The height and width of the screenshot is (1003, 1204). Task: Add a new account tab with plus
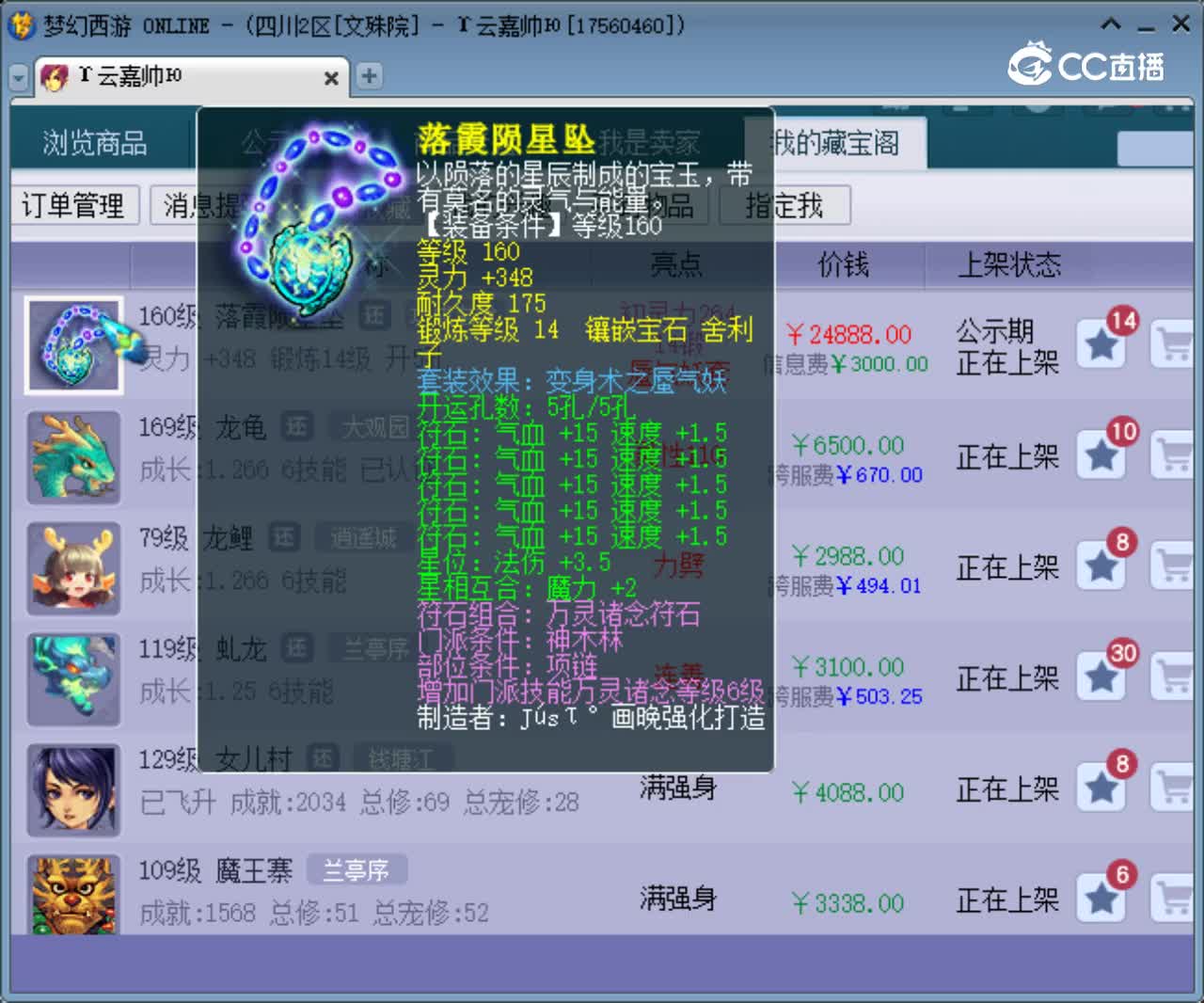(x=369, y=76)
